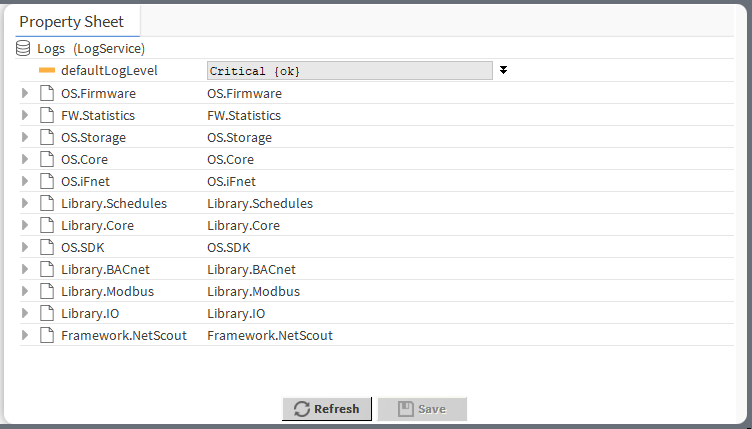Select the Property Sheet tab
Viewport: 752px width, 429px height.
click(x=72, y=21)
